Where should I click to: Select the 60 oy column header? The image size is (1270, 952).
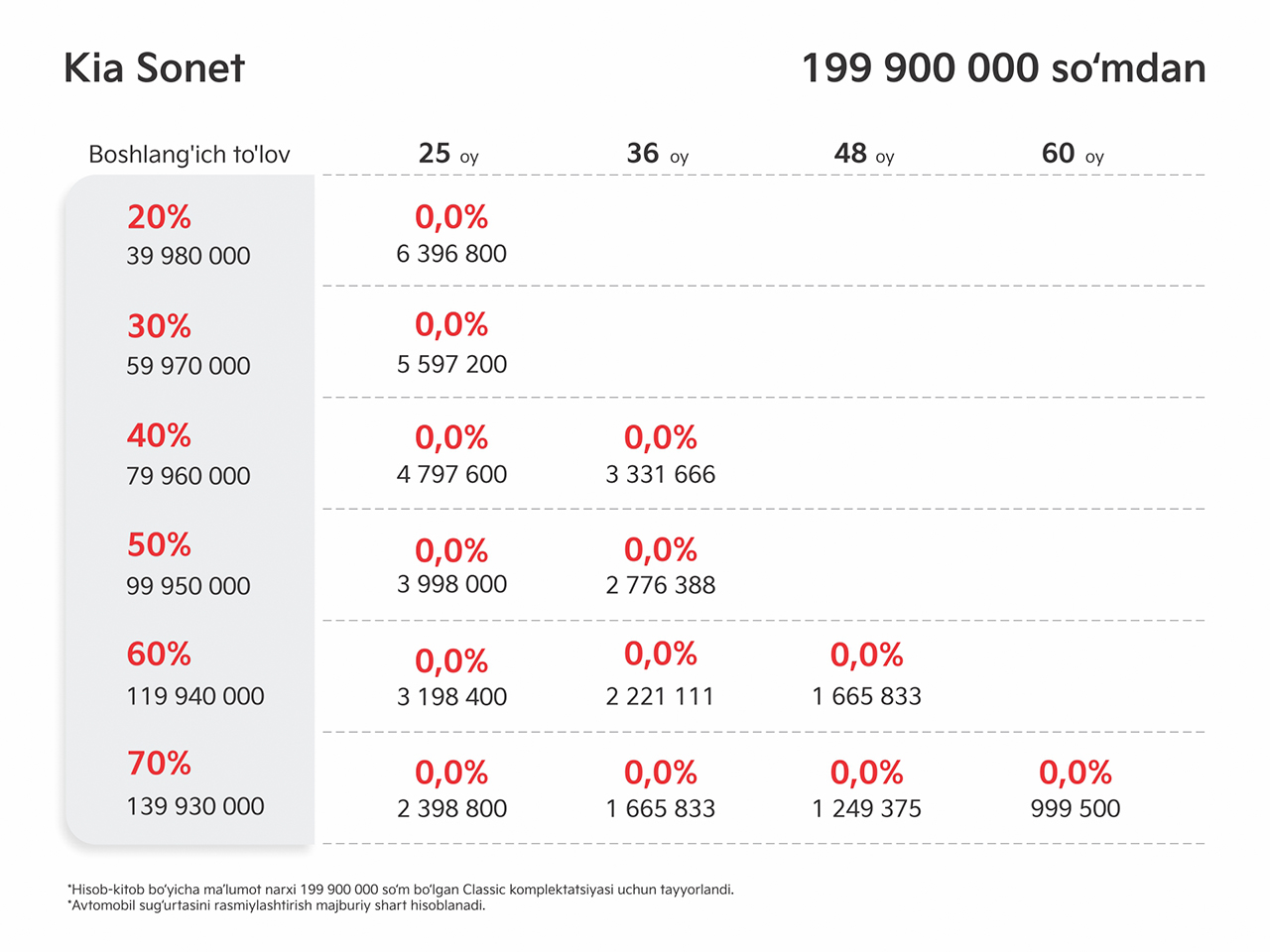click(1073, 154)
